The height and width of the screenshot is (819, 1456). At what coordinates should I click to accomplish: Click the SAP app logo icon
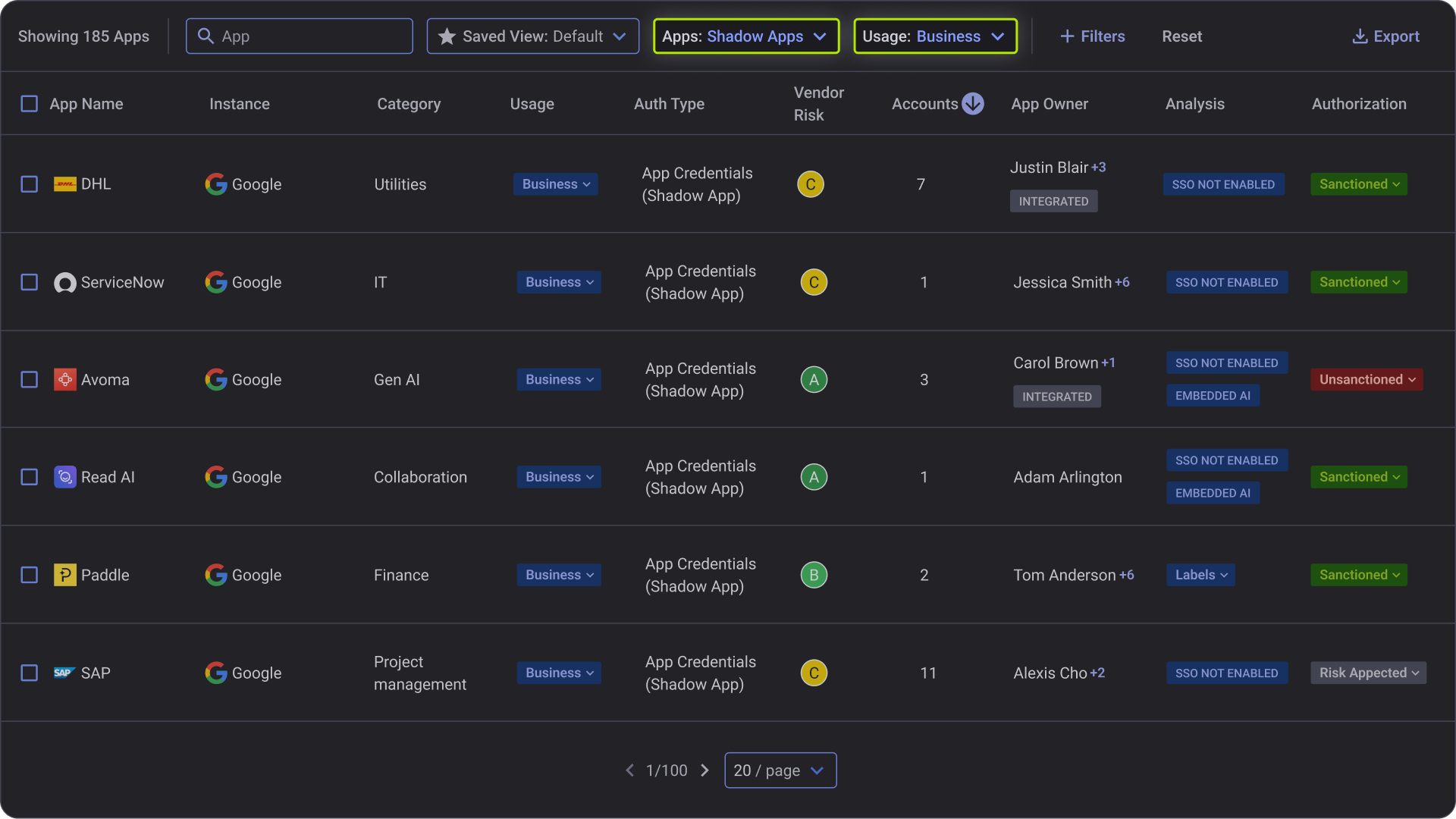[x=65, y=673]
